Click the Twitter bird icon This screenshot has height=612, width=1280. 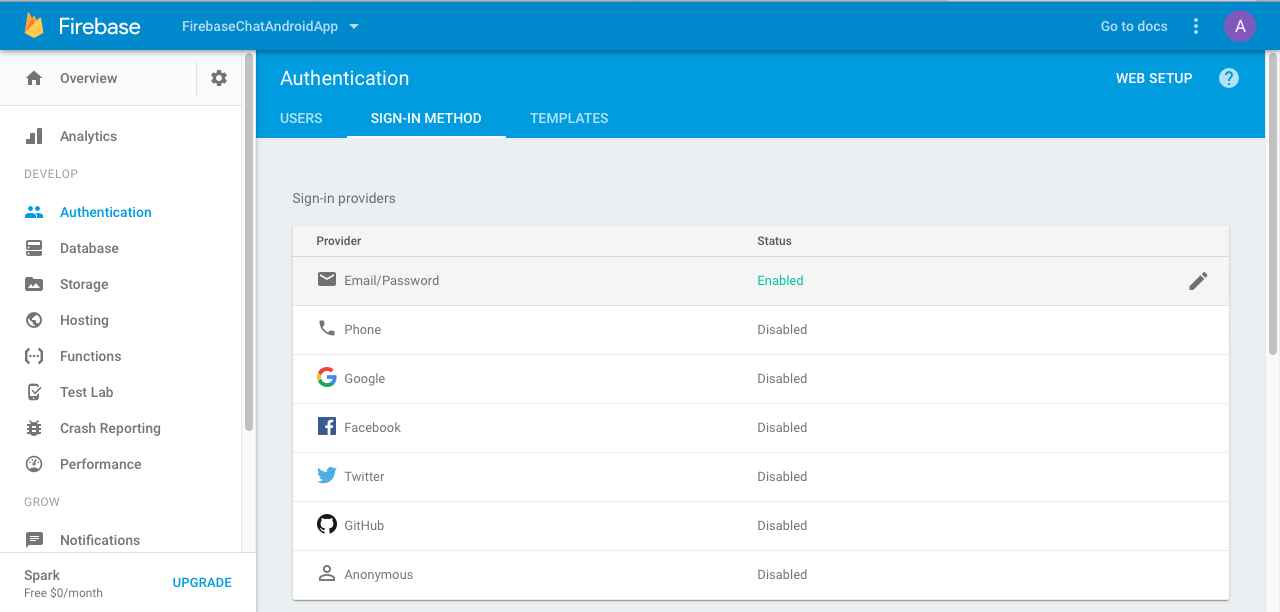click(x=327, y=475)
